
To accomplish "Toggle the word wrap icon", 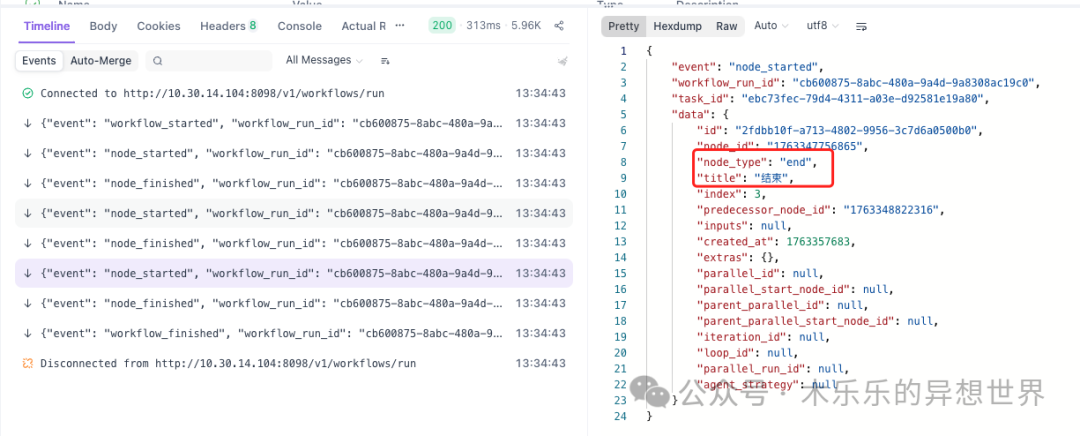I will tap(861, 27).
